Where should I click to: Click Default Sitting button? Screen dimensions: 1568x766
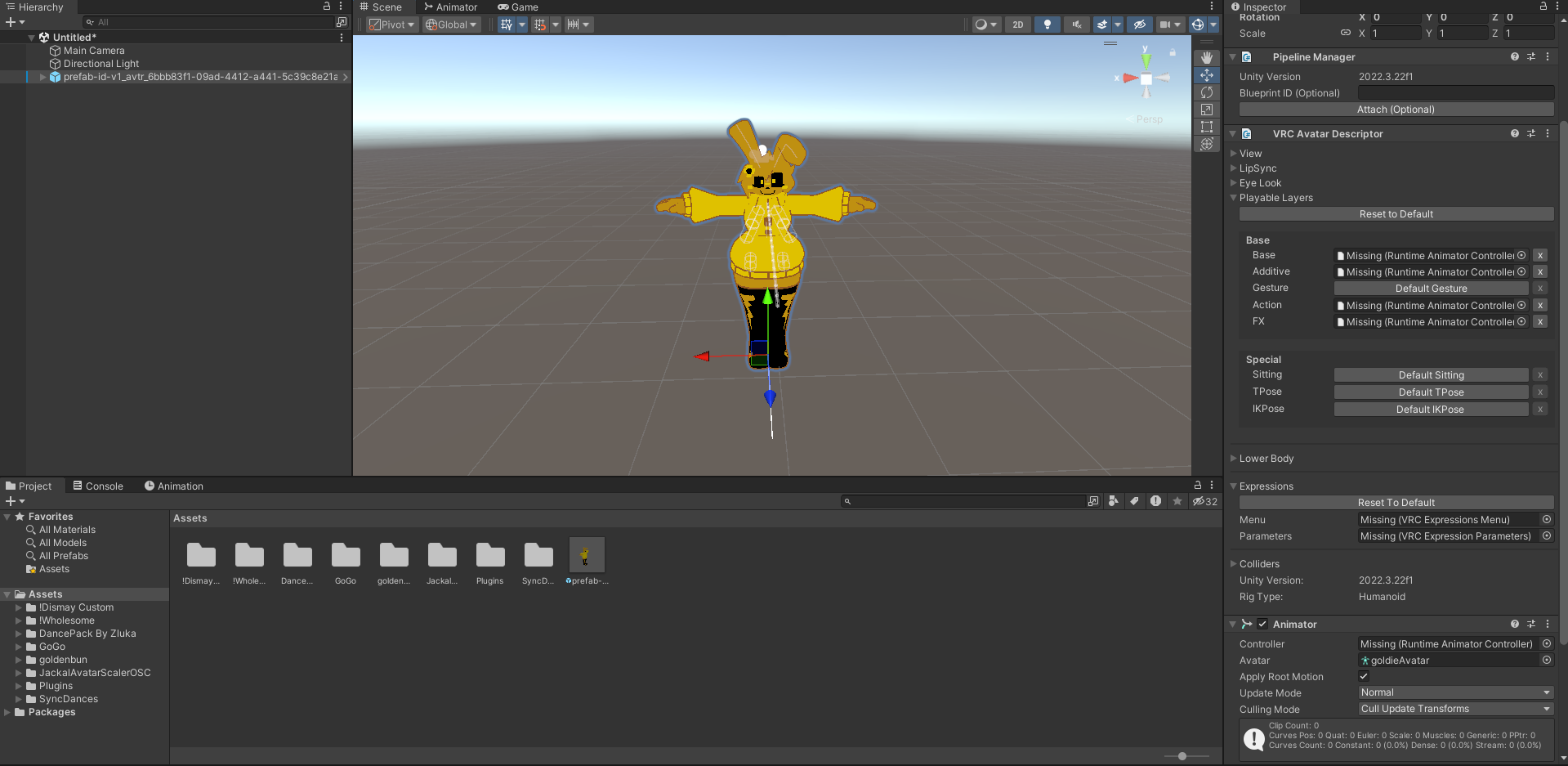coord(1432,375)
